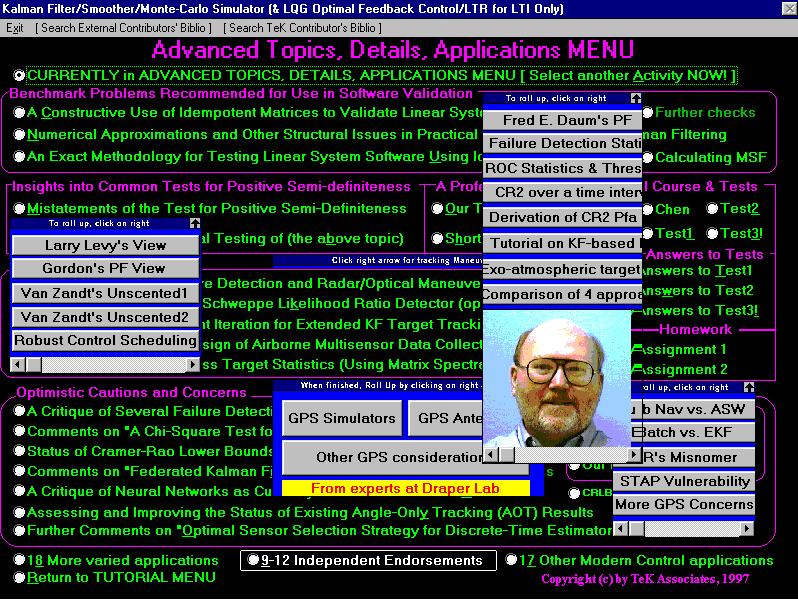Image resolution: width=798 pixels, height=600 pixels.
Task: Select Status of Cramer-Rao Lower Bounds option
Action: click(19, 451)
